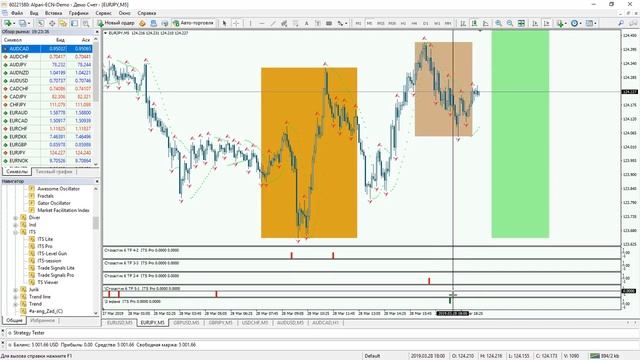Screen dimensions: 640x360
Task: Open the arrows objects dropdown
Action: pyautogui.click(x=342, y=23)
